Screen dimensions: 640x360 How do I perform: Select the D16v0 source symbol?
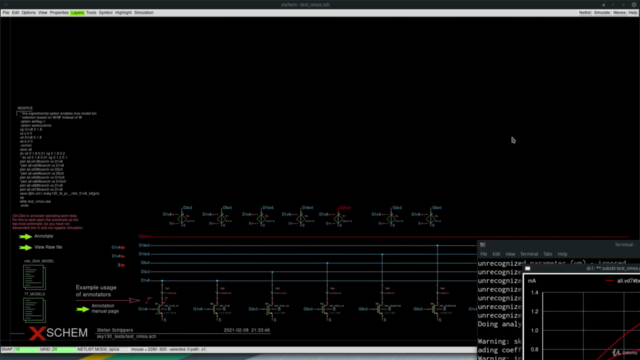coord(300,219)
